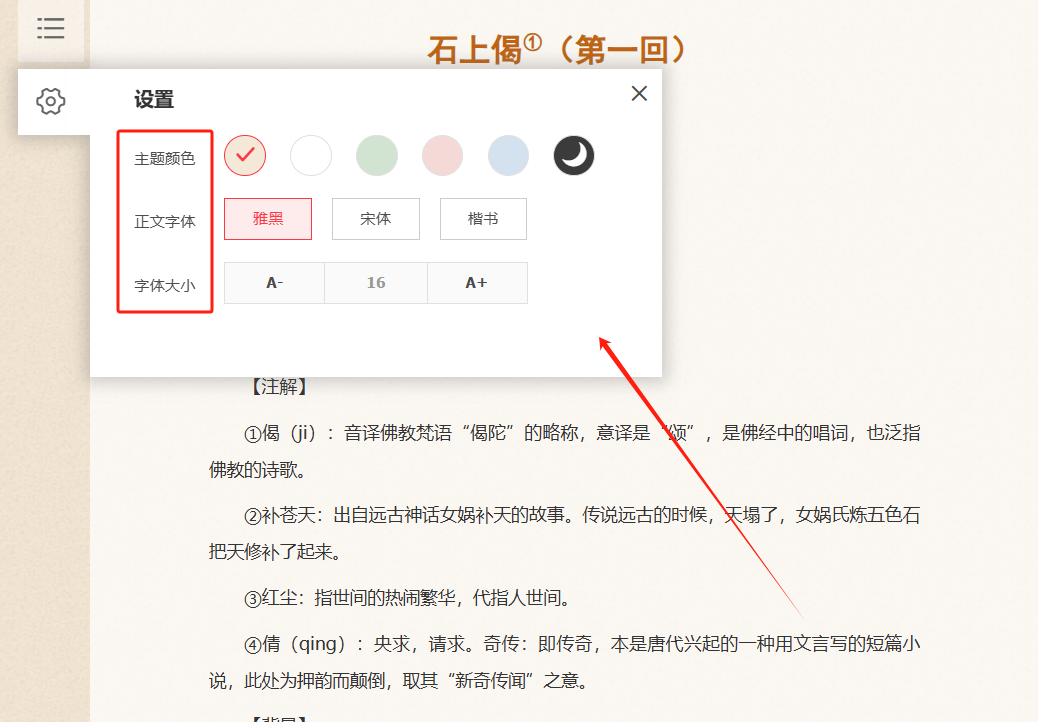Select the pink theme color circle
The width and height of the screenshot is (1038, 722).
(442, 156)
